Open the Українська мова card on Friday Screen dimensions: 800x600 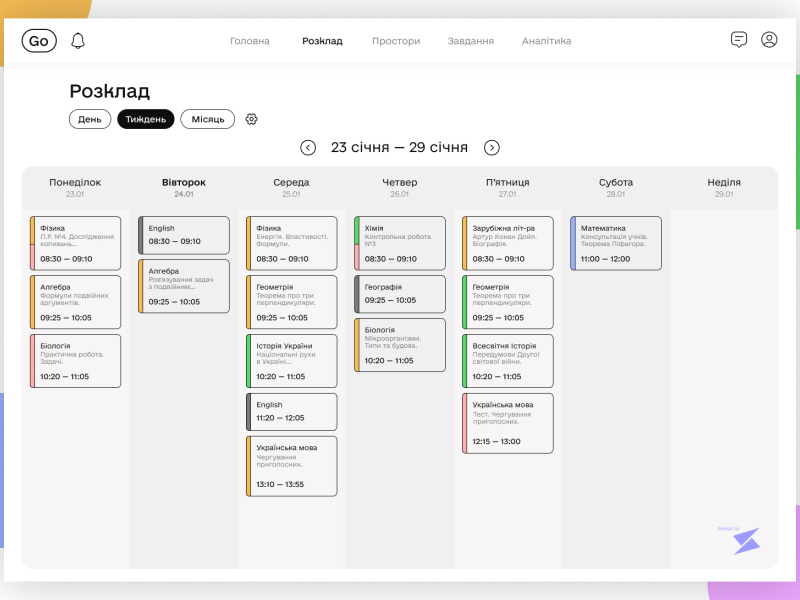pyautogui.click(x=507, y=423)
